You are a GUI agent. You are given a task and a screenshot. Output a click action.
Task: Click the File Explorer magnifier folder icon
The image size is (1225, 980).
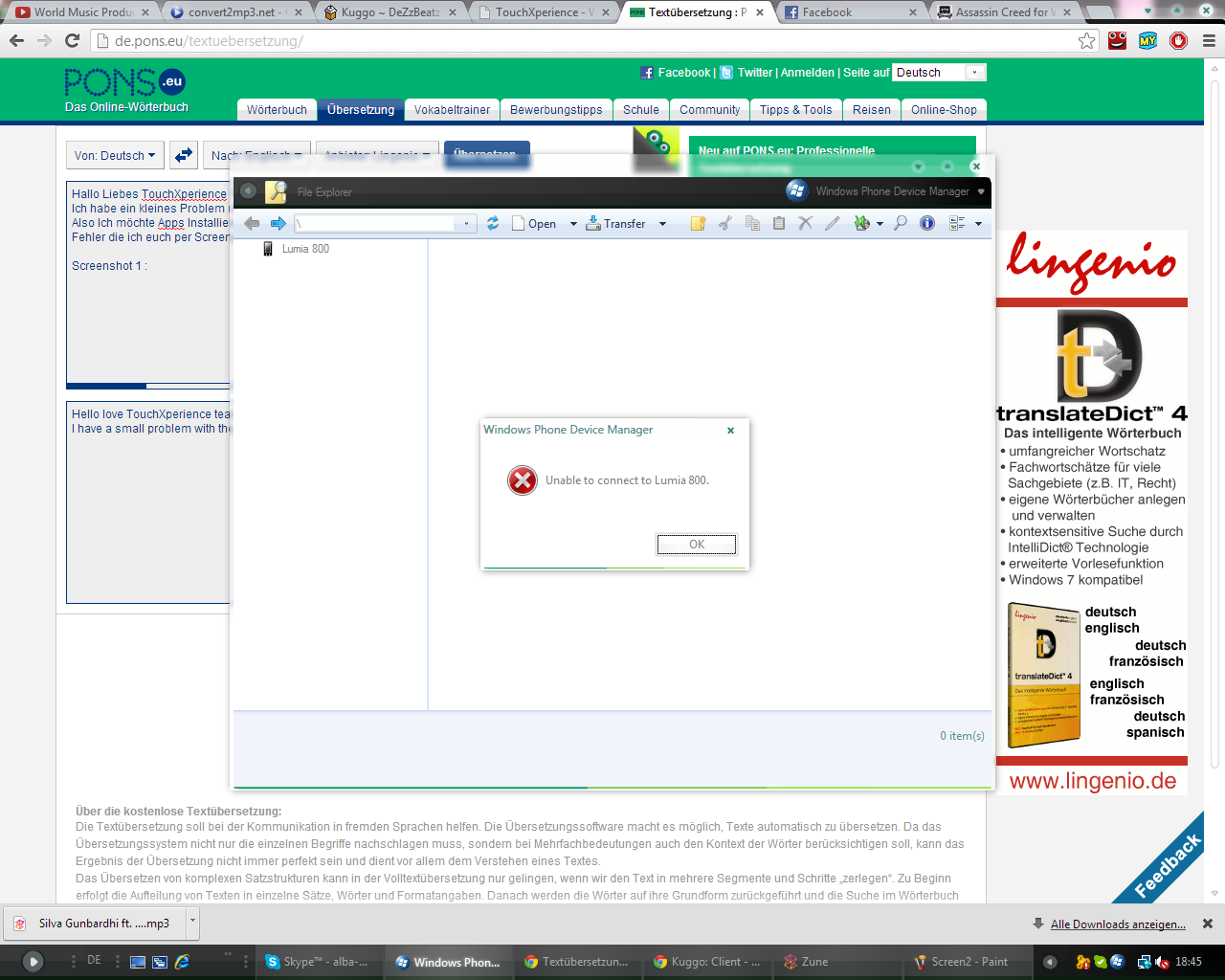tap(276, 191)
